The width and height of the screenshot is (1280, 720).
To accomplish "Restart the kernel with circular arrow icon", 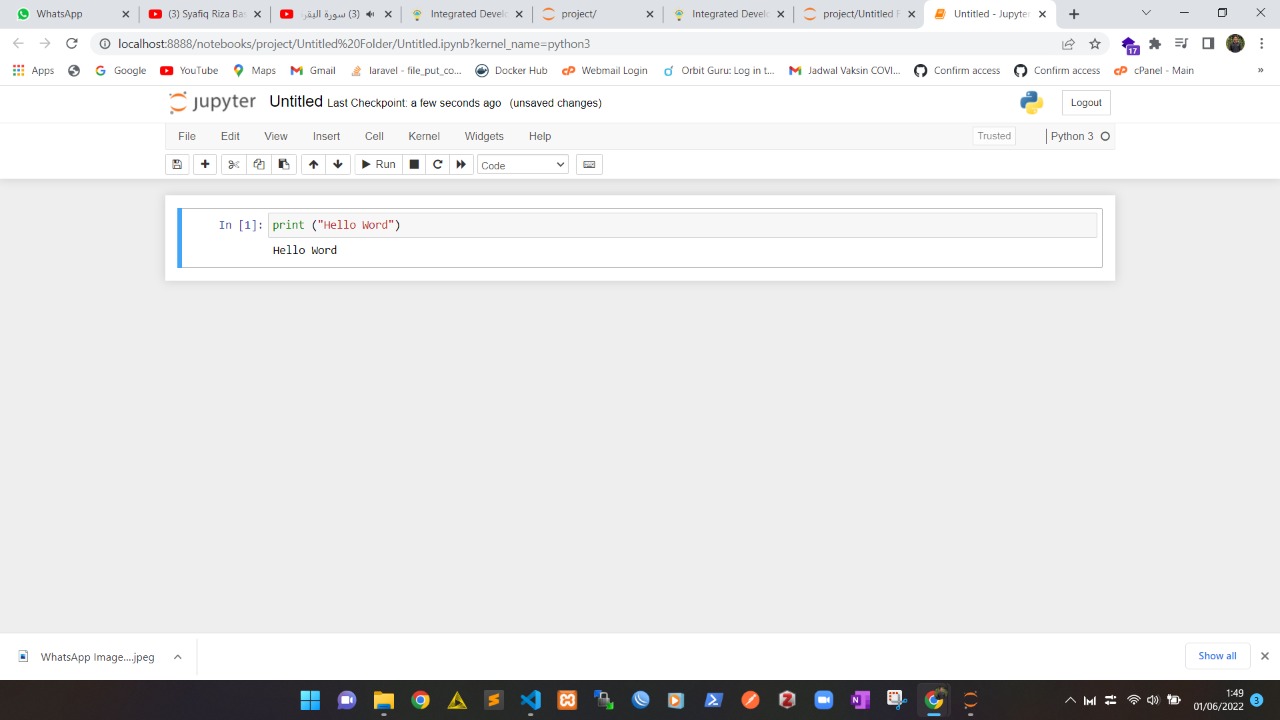I will (x=437, y=164).
